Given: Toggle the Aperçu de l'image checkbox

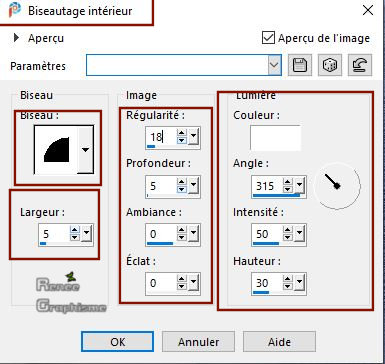Looking at the screenshot, I should [268, 38].
